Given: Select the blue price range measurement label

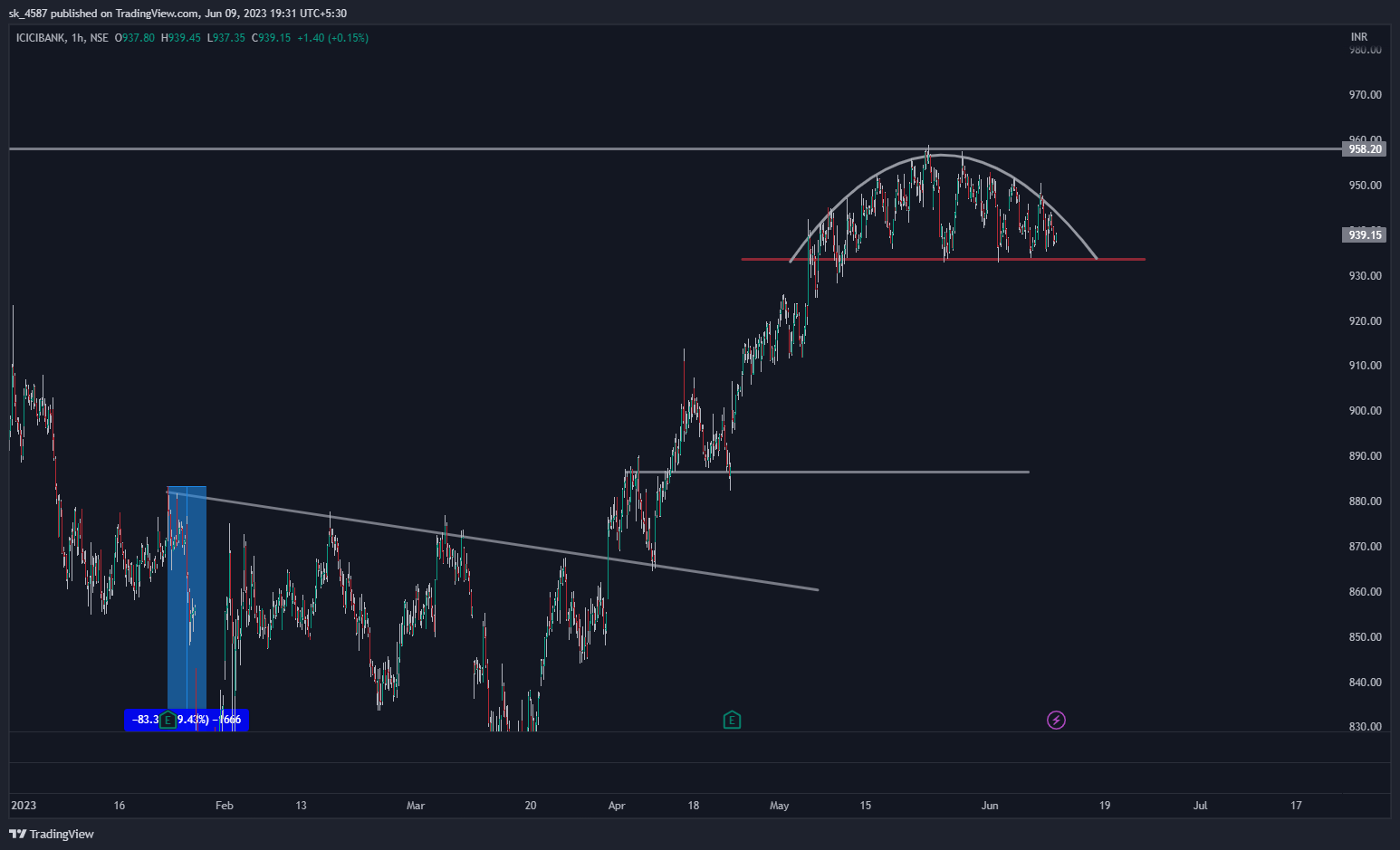Looking at the screenshot, I should (187, 721).
